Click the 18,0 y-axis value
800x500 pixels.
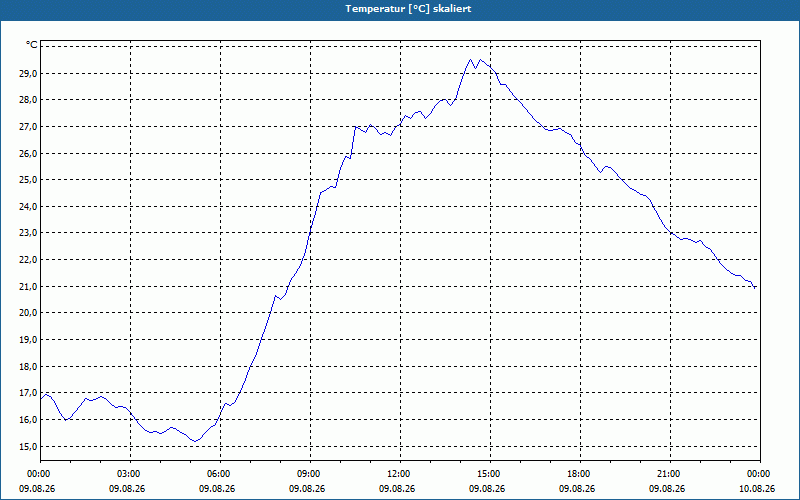point(29,367)
